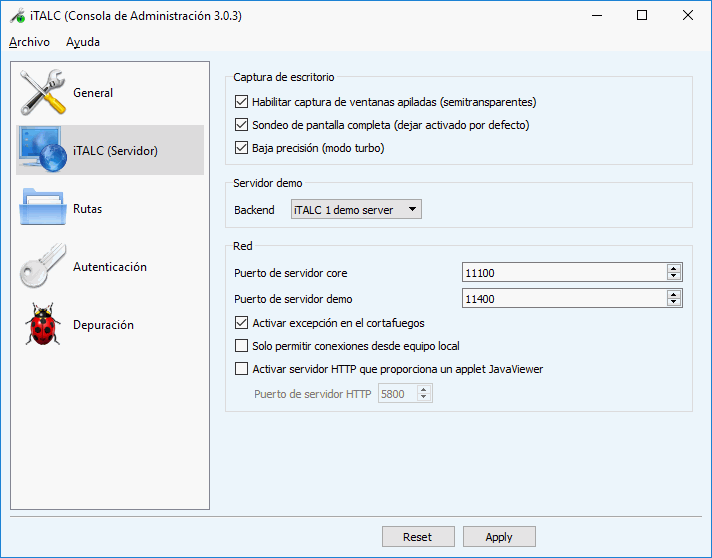Disable Sondeo de pantalla completa checkbox

tap(241, 125)
